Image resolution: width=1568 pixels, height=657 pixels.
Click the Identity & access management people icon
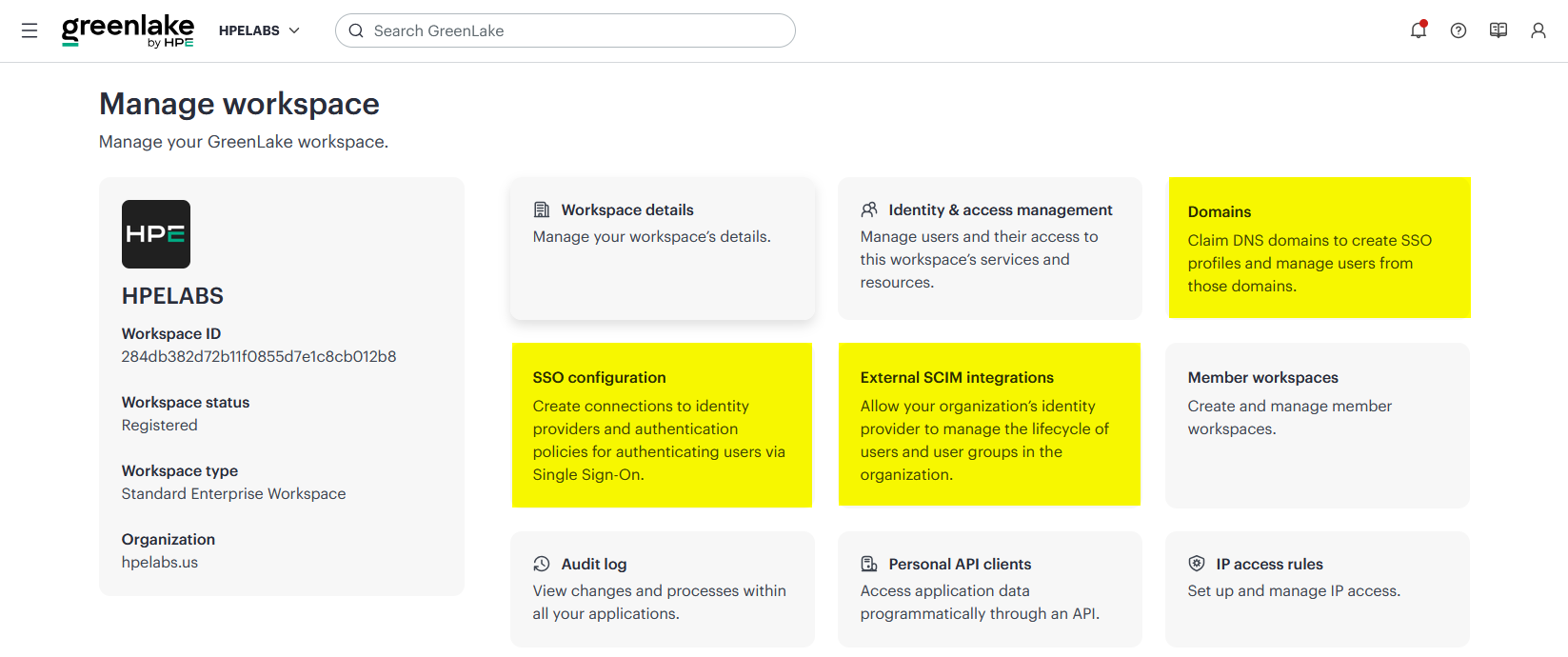point(869,209)
